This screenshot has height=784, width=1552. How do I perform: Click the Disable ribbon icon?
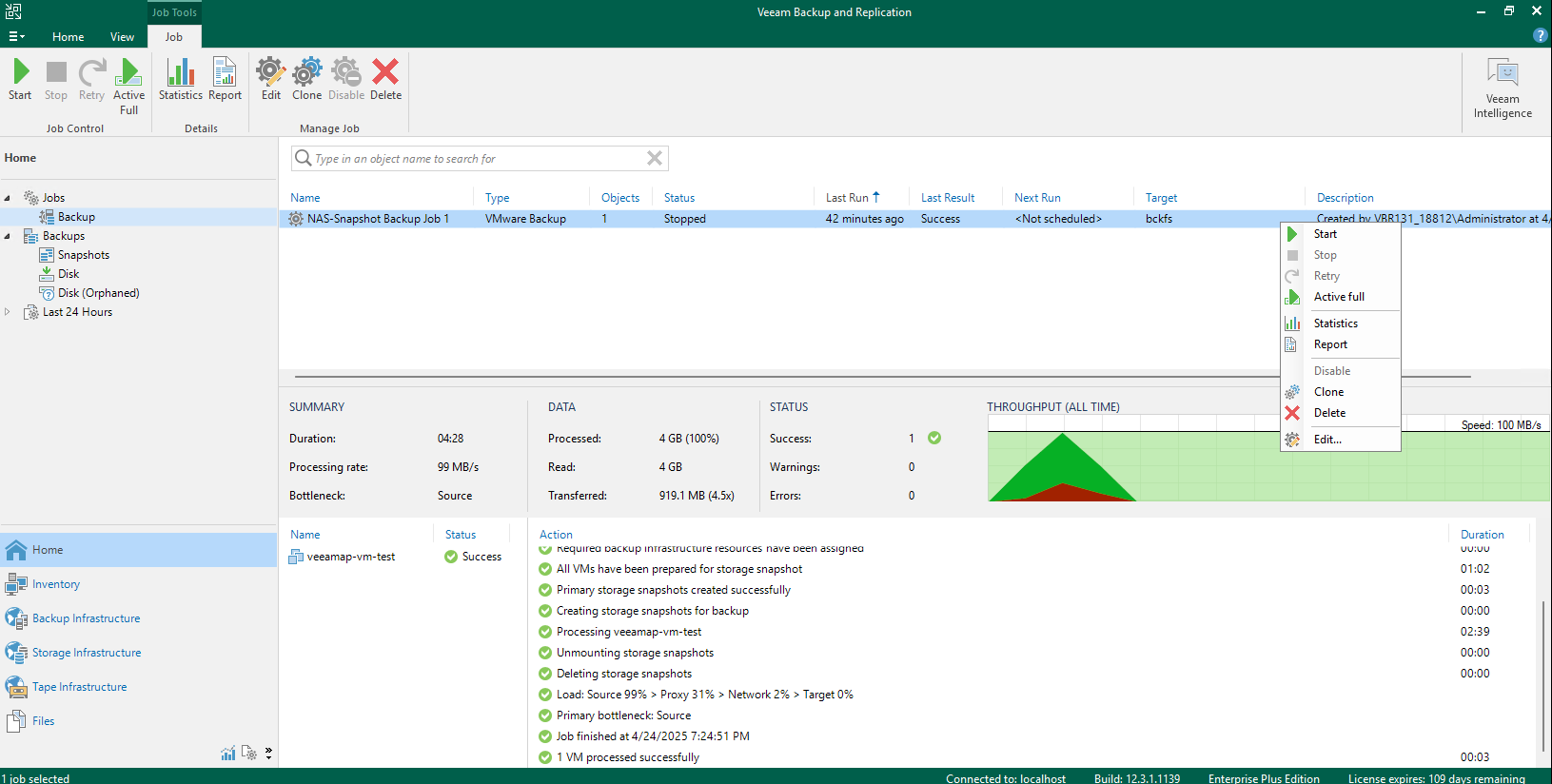click(x=346, y=80)
